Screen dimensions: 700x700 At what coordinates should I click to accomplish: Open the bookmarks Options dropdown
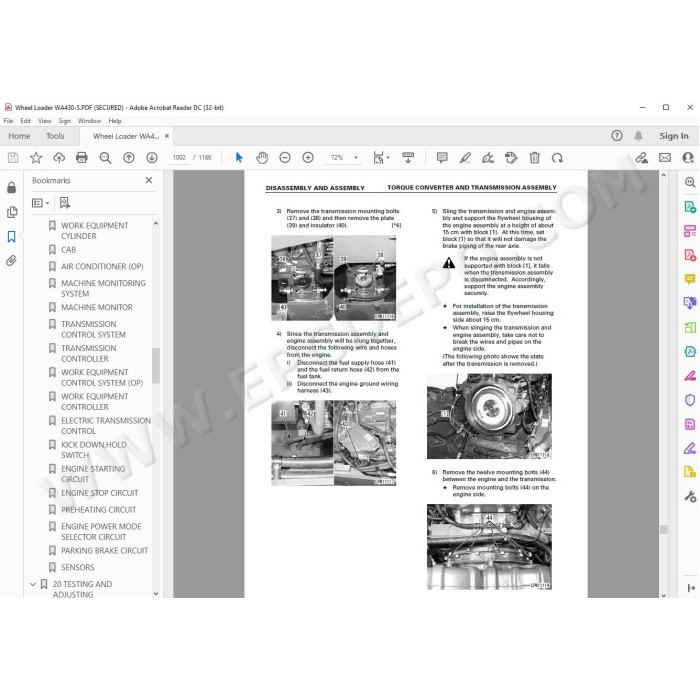click(40, 203)
